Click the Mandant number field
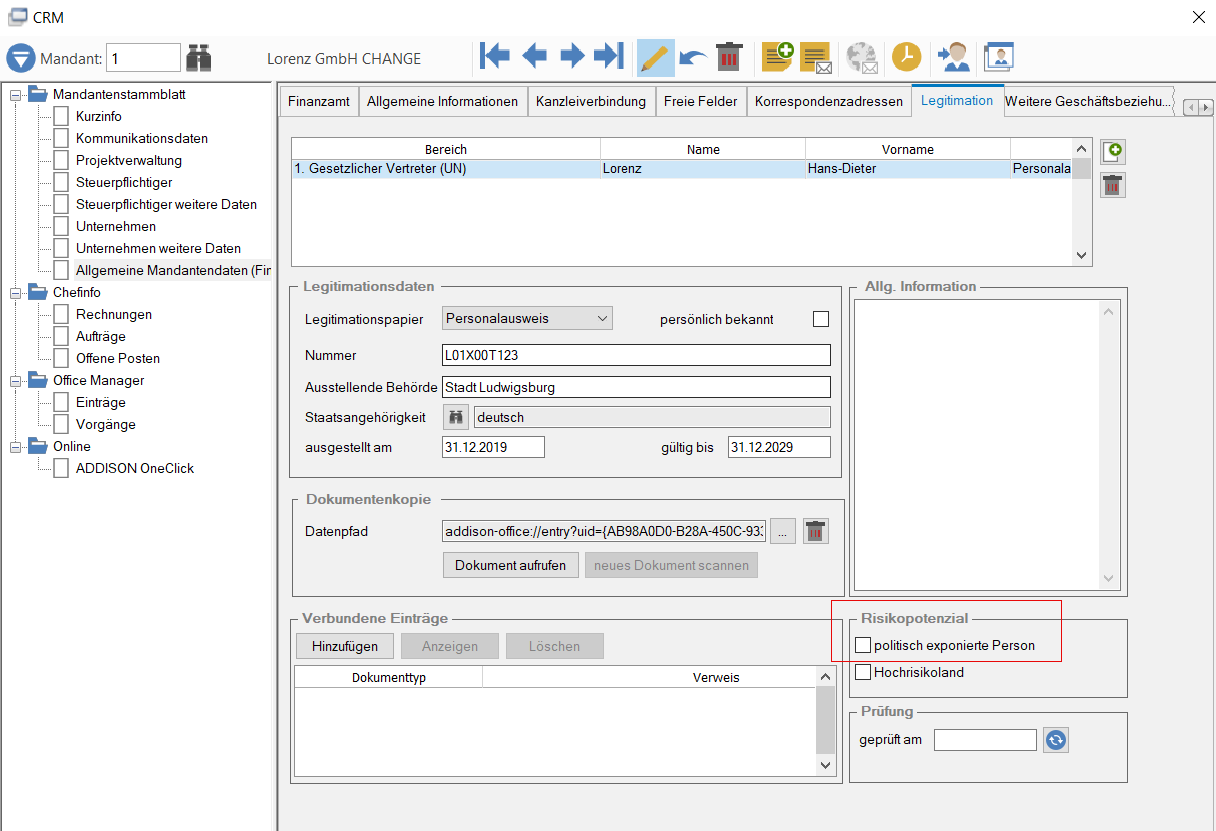Image resolution: width=1216 pixels, height=831 pixels. [x=143, y=58]
